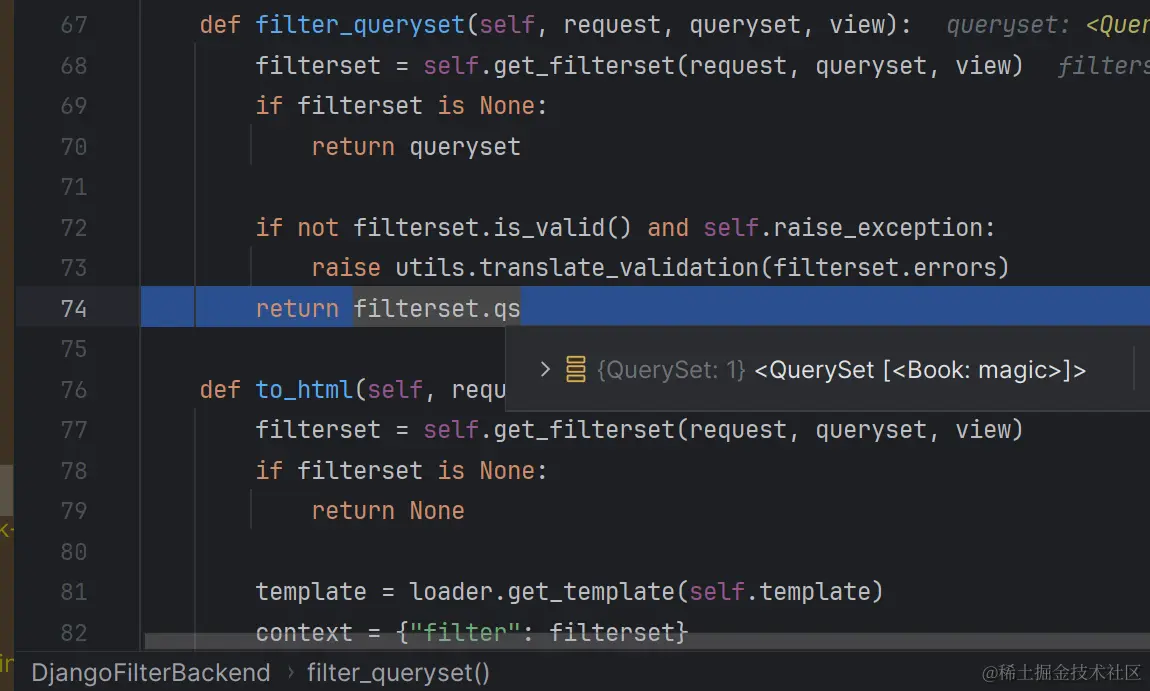The height and width of the screenshot is (691, 1150).
Task: Click line number 67 in the gutter
Action: click(x=73, y=25)
